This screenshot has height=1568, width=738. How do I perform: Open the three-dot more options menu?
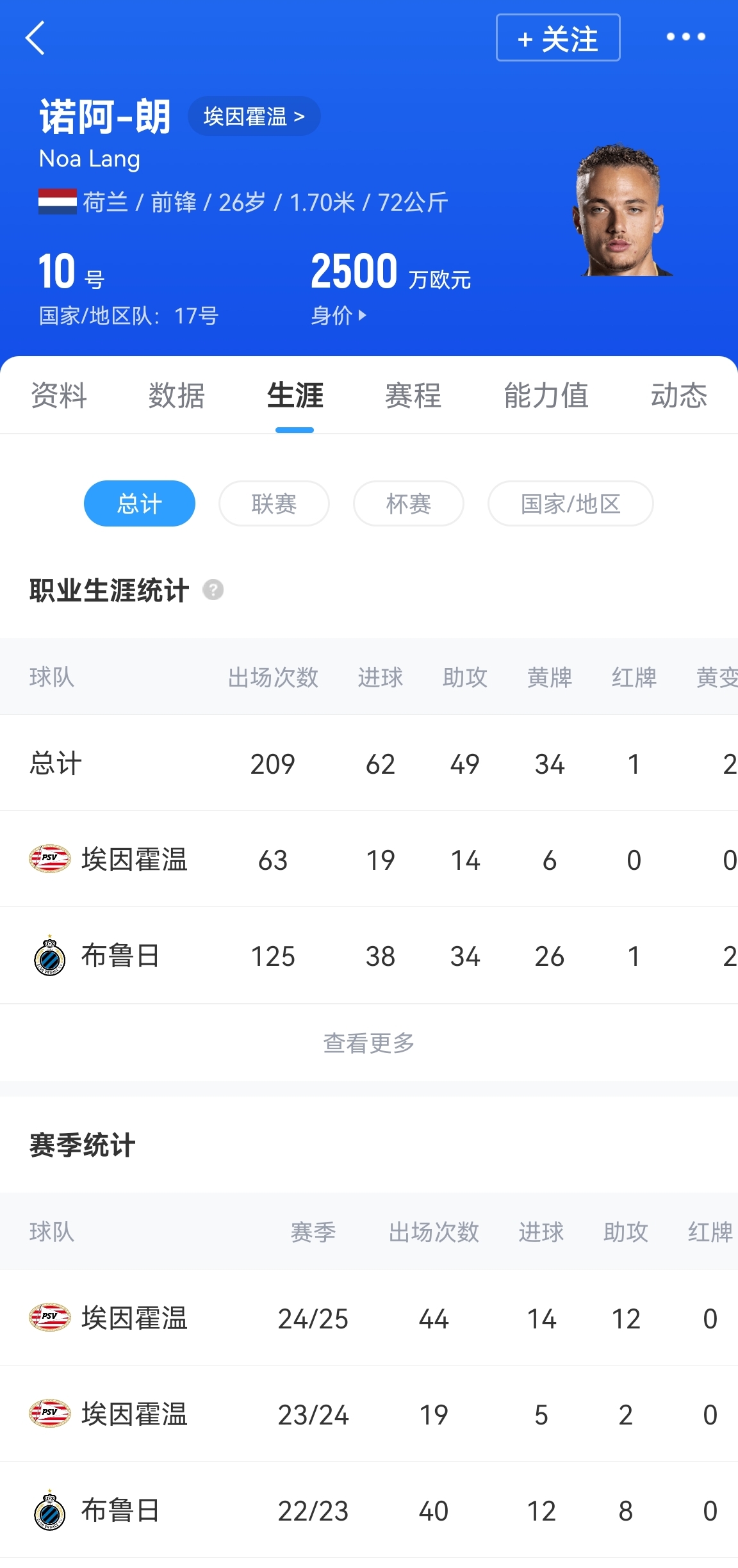(x=685, y=37)
